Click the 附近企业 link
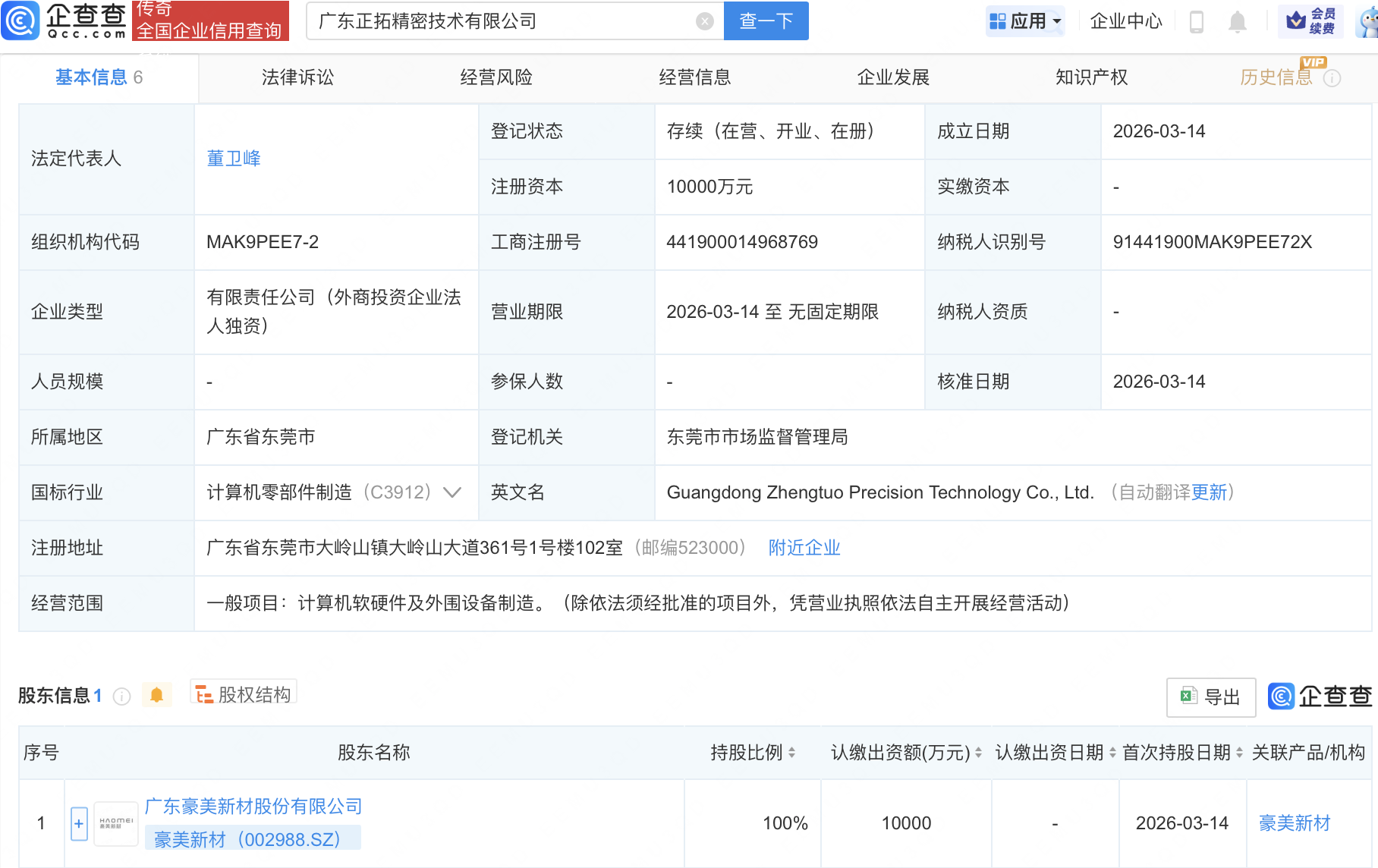 pos(804,547)
